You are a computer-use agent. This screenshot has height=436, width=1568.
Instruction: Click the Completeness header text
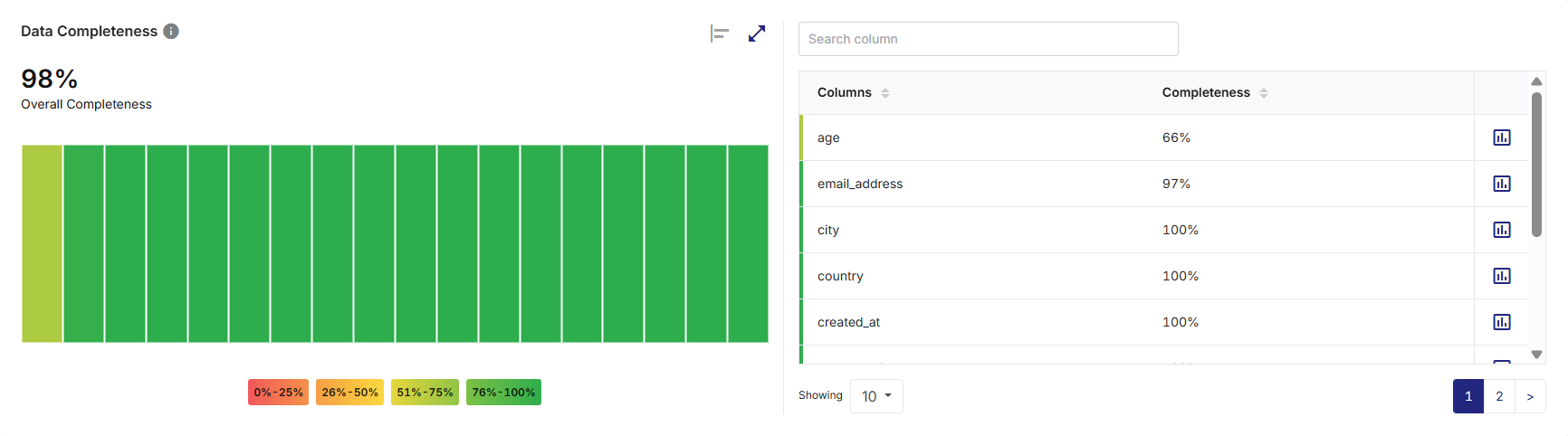(1206, 92)
